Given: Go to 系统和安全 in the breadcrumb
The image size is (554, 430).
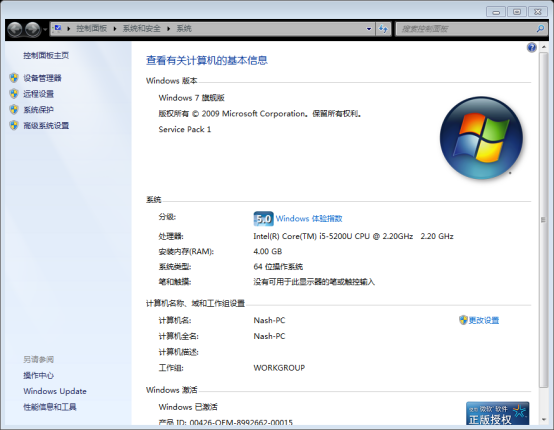Looking at the screenshot, I should [x=141, y=29].
